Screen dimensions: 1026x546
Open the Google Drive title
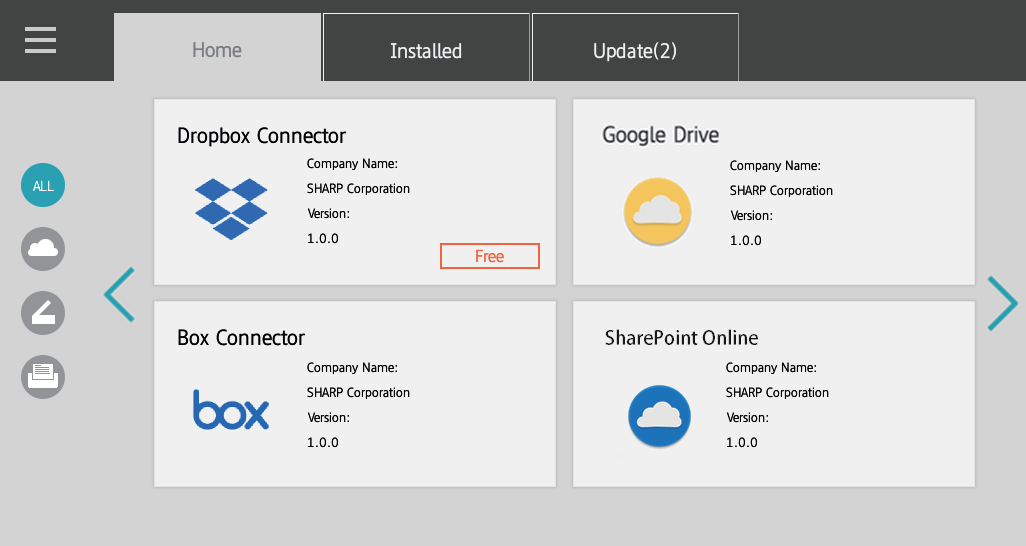[x=660, y=135]
